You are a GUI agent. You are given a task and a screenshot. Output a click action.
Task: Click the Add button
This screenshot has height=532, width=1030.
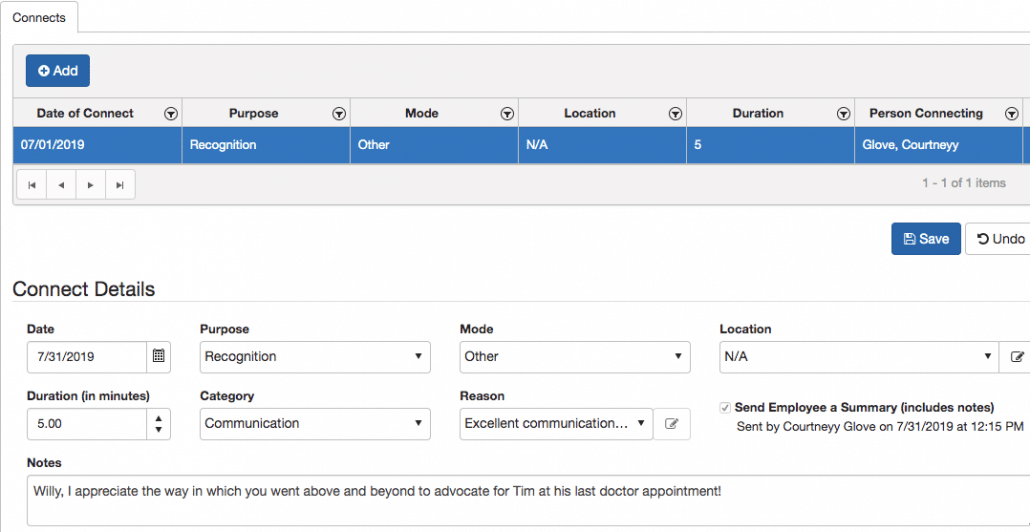[x=58, y=71]
